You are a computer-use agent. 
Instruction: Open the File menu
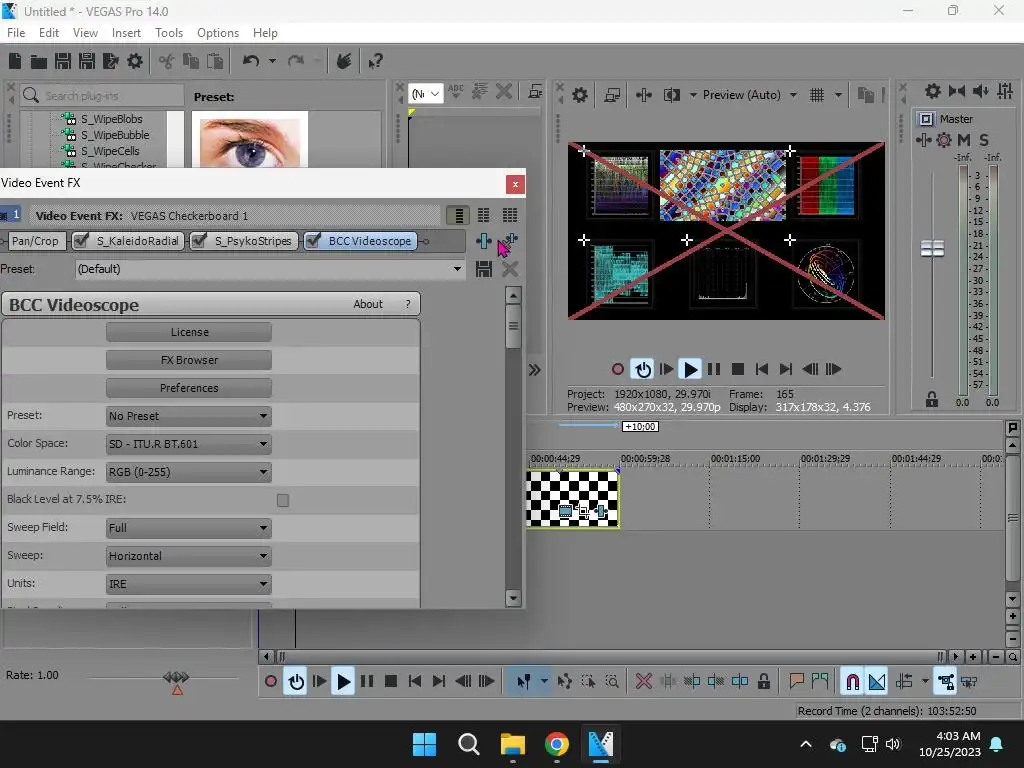[x=16, y=33]
